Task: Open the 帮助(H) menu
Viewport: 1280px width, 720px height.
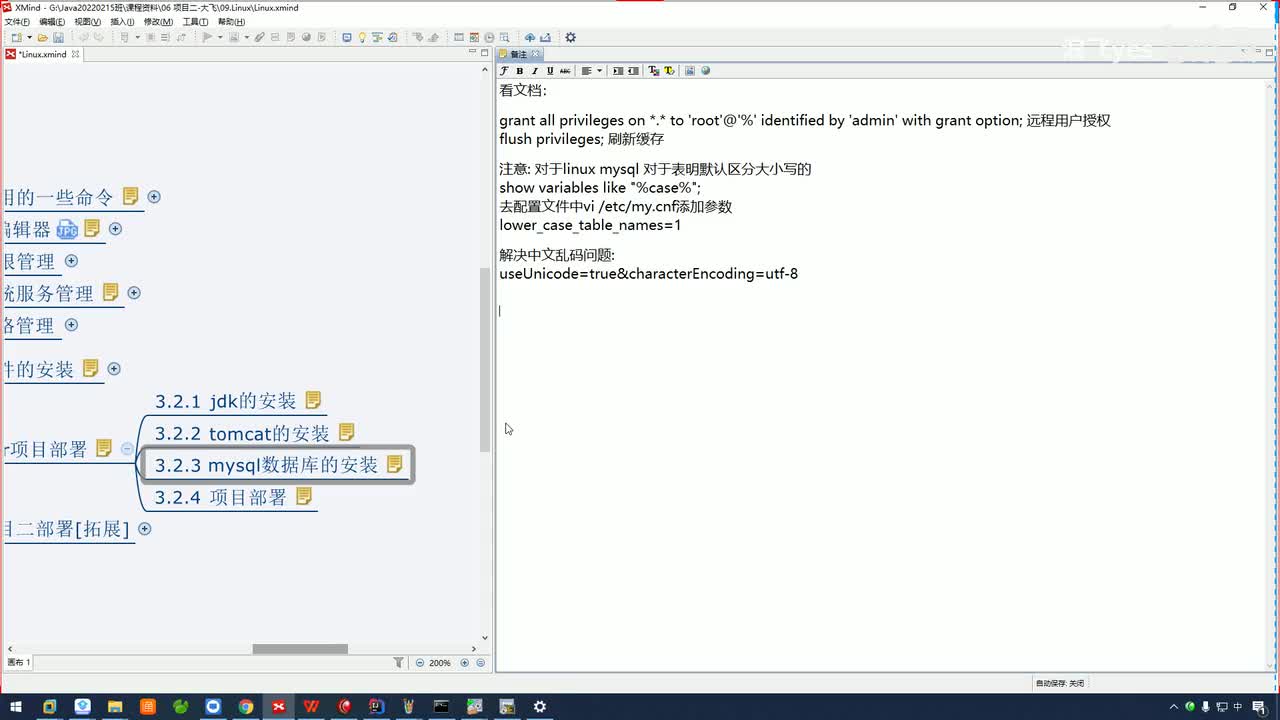Action: click(231, 21)
